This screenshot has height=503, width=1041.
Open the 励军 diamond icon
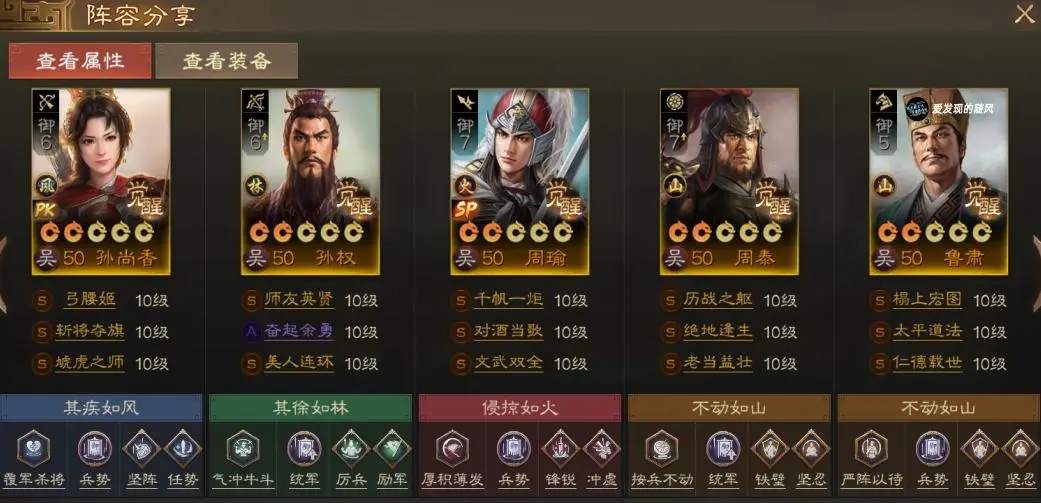point(392,449)
